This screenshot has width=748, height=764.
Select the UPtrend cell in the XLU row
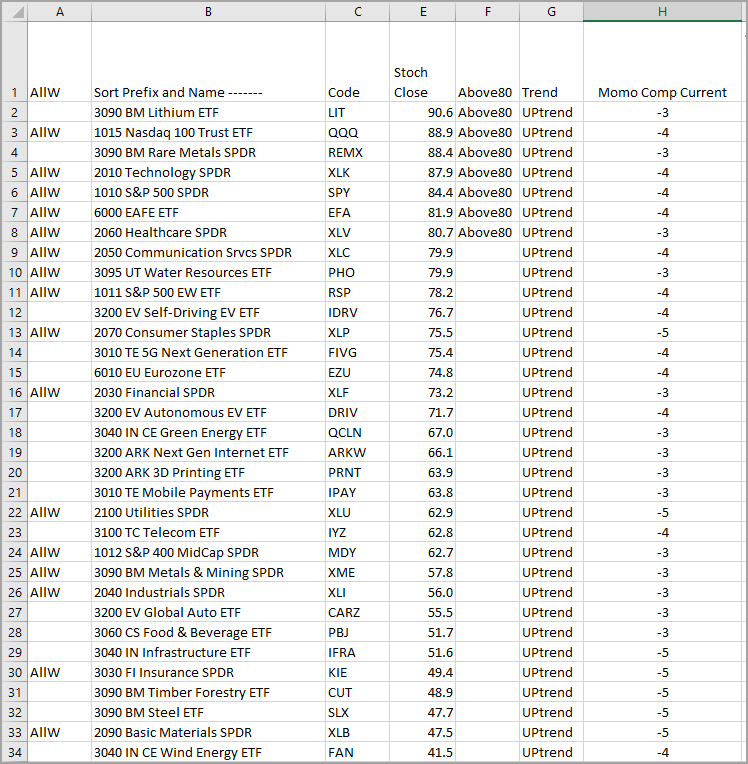click(x=551, y=512)
